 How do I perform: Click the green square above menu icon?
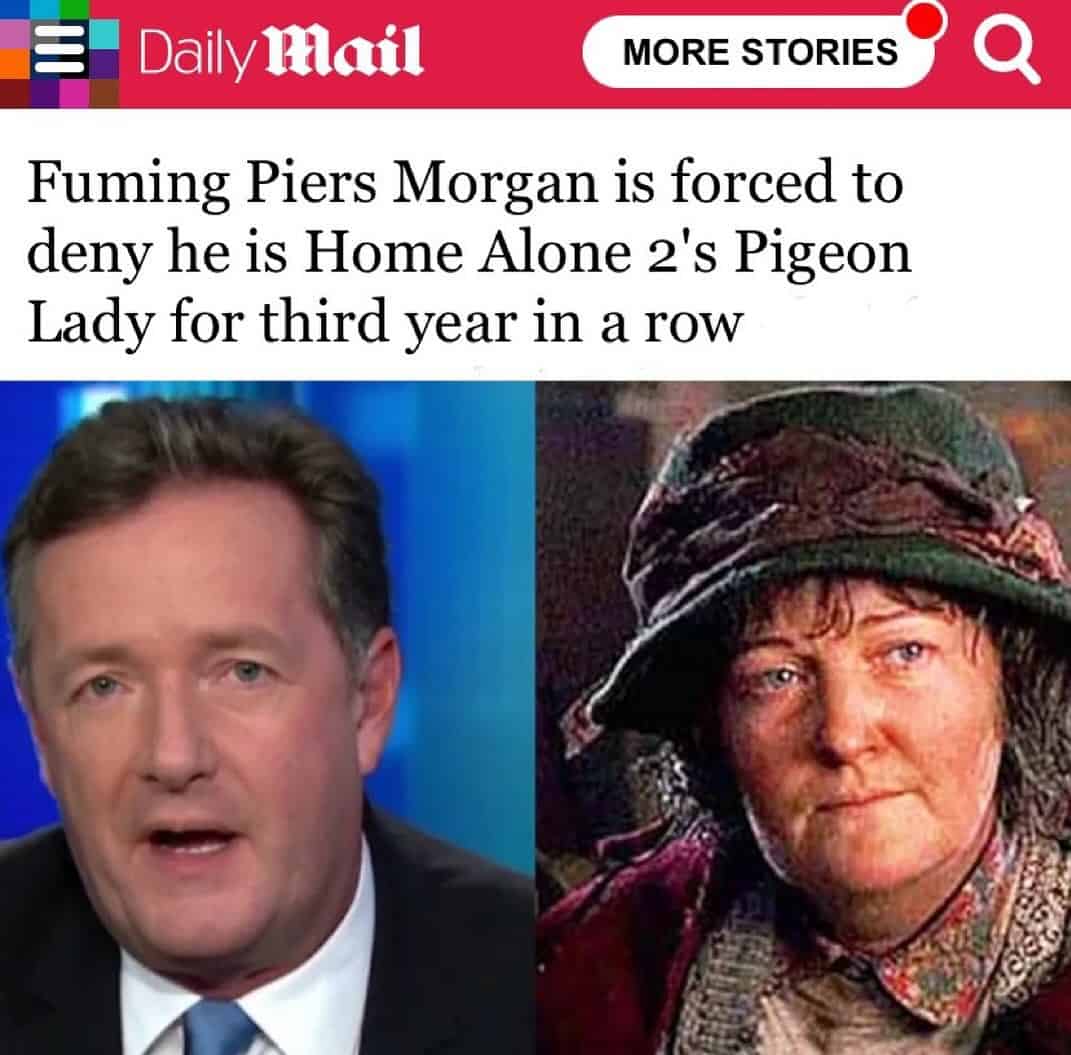(74, 10)
